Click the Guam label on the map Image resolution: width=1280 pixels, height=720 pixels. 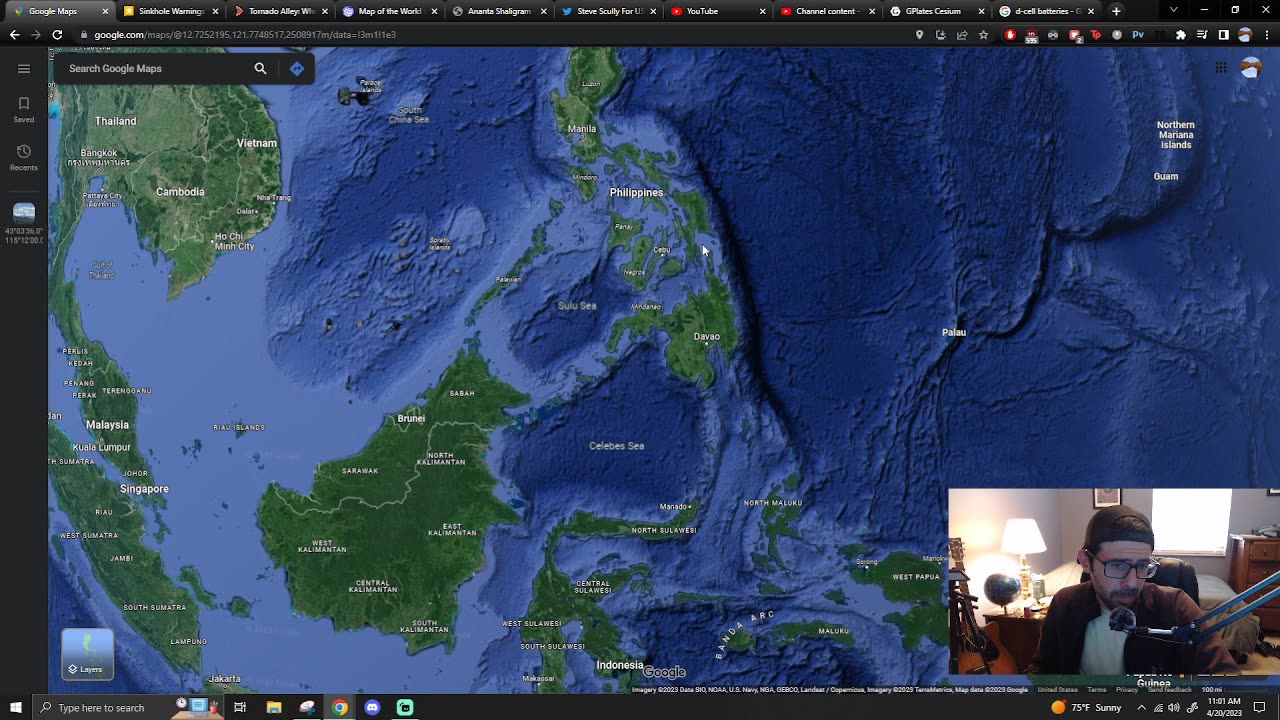point(1166,176)
